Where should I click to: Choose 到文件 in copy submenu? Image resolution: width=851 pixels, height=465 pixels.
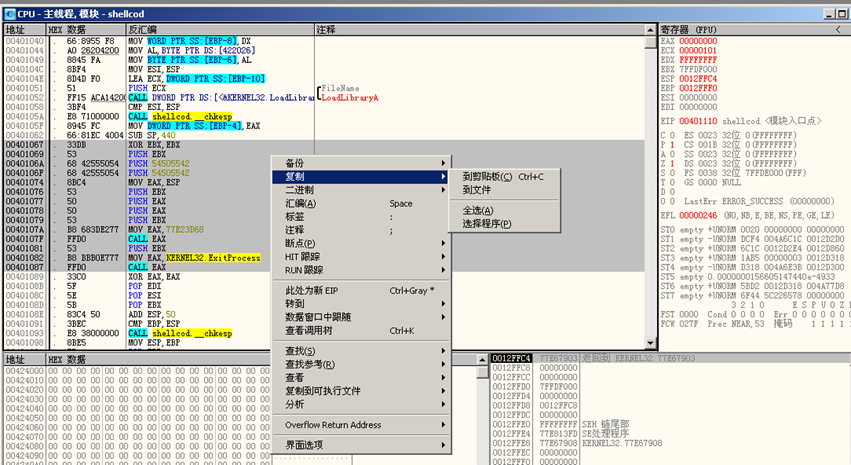pyautogui.click(x=505, y=190)
